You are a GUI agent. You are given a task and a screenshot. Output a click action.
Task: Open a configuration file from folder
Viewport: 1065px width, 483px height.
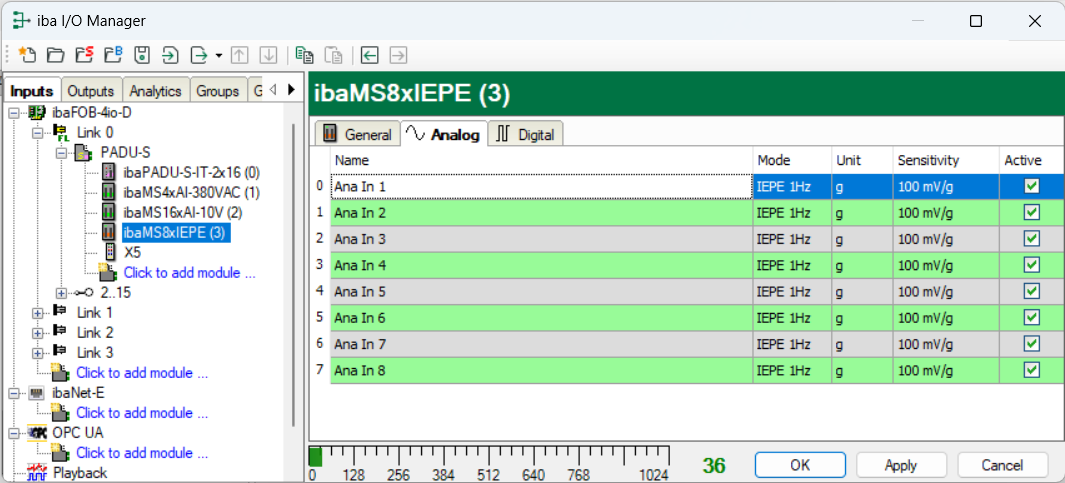pyautogui.click(x=55, y=55)
